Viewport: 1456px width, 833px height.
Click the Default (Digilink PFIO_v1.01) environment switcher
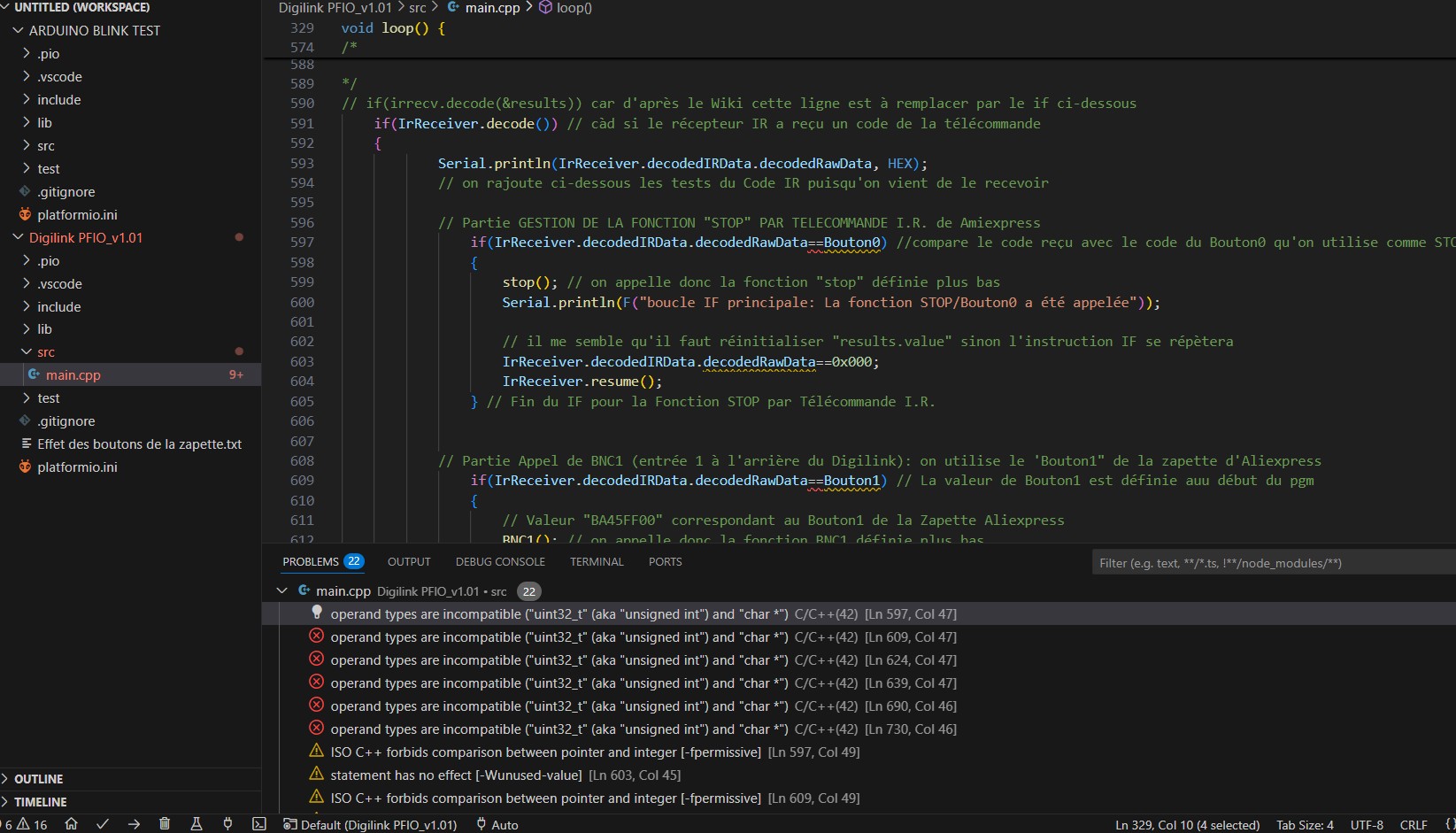coord(372,824)
